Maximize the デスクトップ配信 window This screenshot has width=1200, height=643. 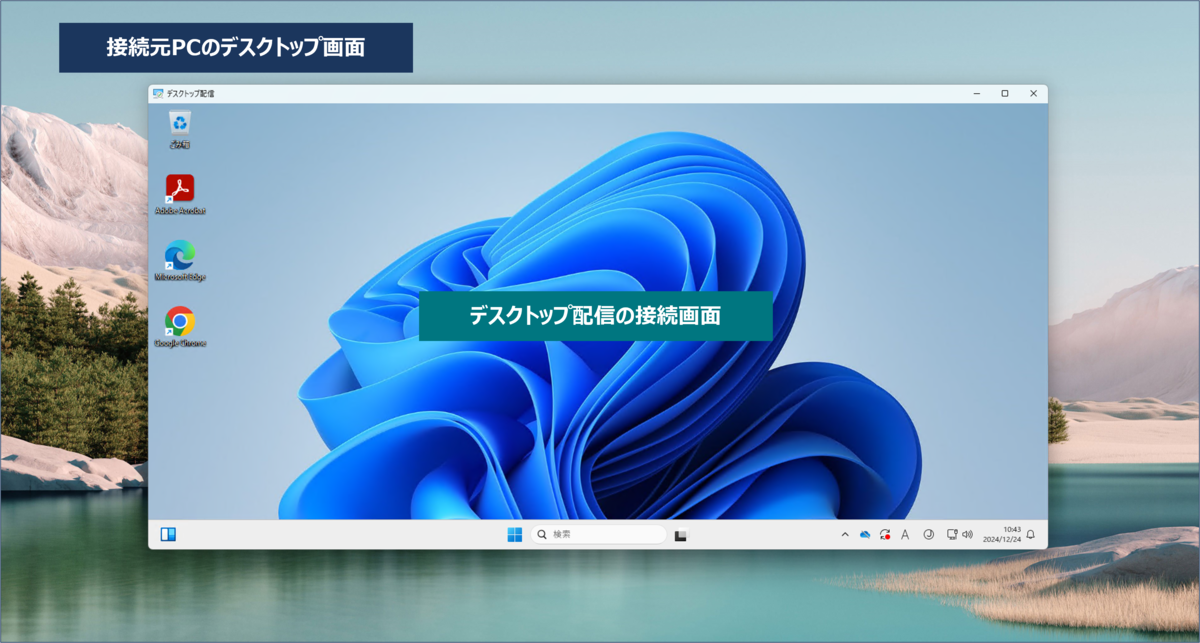(x=1005, y=93)
